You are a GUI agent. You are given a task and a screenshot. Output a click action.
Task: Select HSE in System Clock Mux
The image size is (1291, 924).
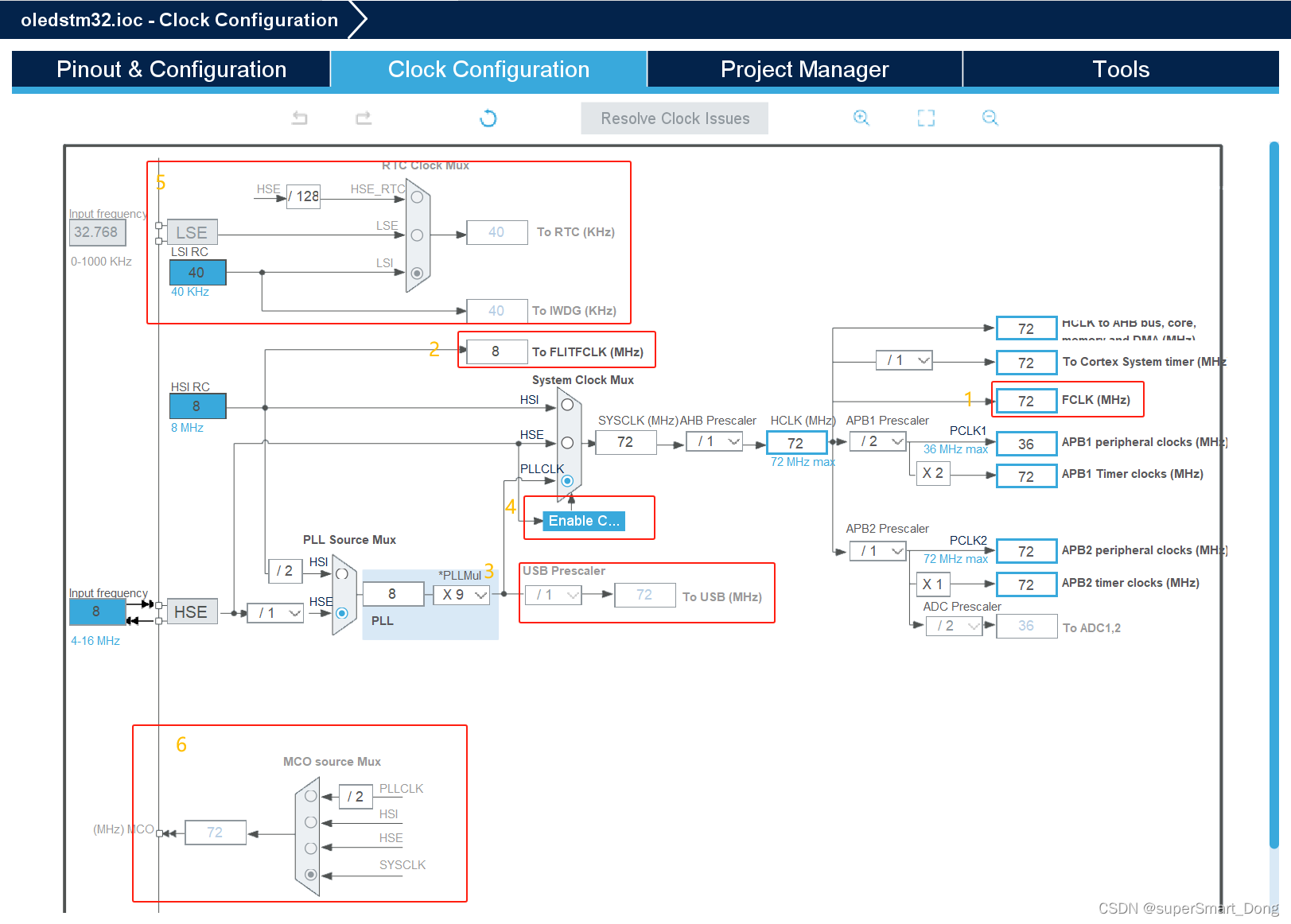tap(567, 443)
